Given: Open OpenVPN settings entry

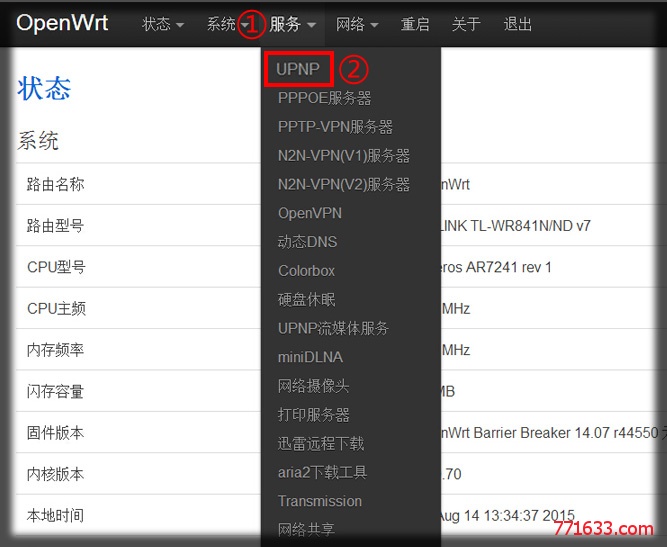Looking at the screenshot, I should 310,213.
